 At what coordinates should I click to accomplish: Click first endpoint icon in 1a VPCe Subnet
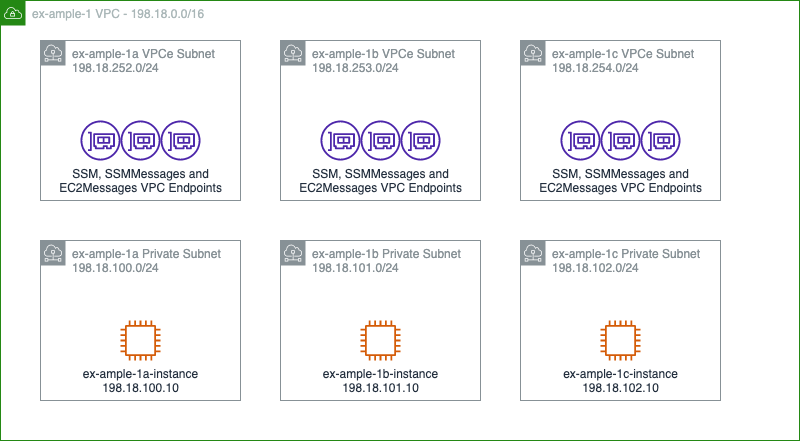coord(101,140)
